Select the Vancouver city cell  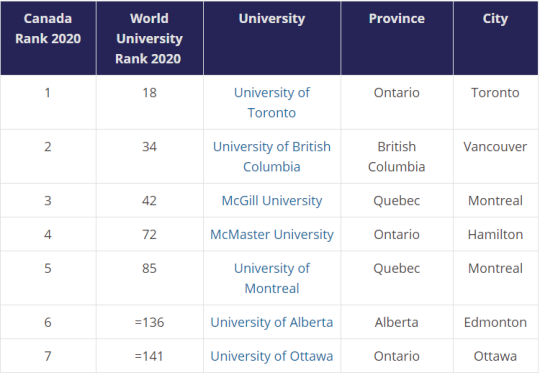[x=495, y=157]
